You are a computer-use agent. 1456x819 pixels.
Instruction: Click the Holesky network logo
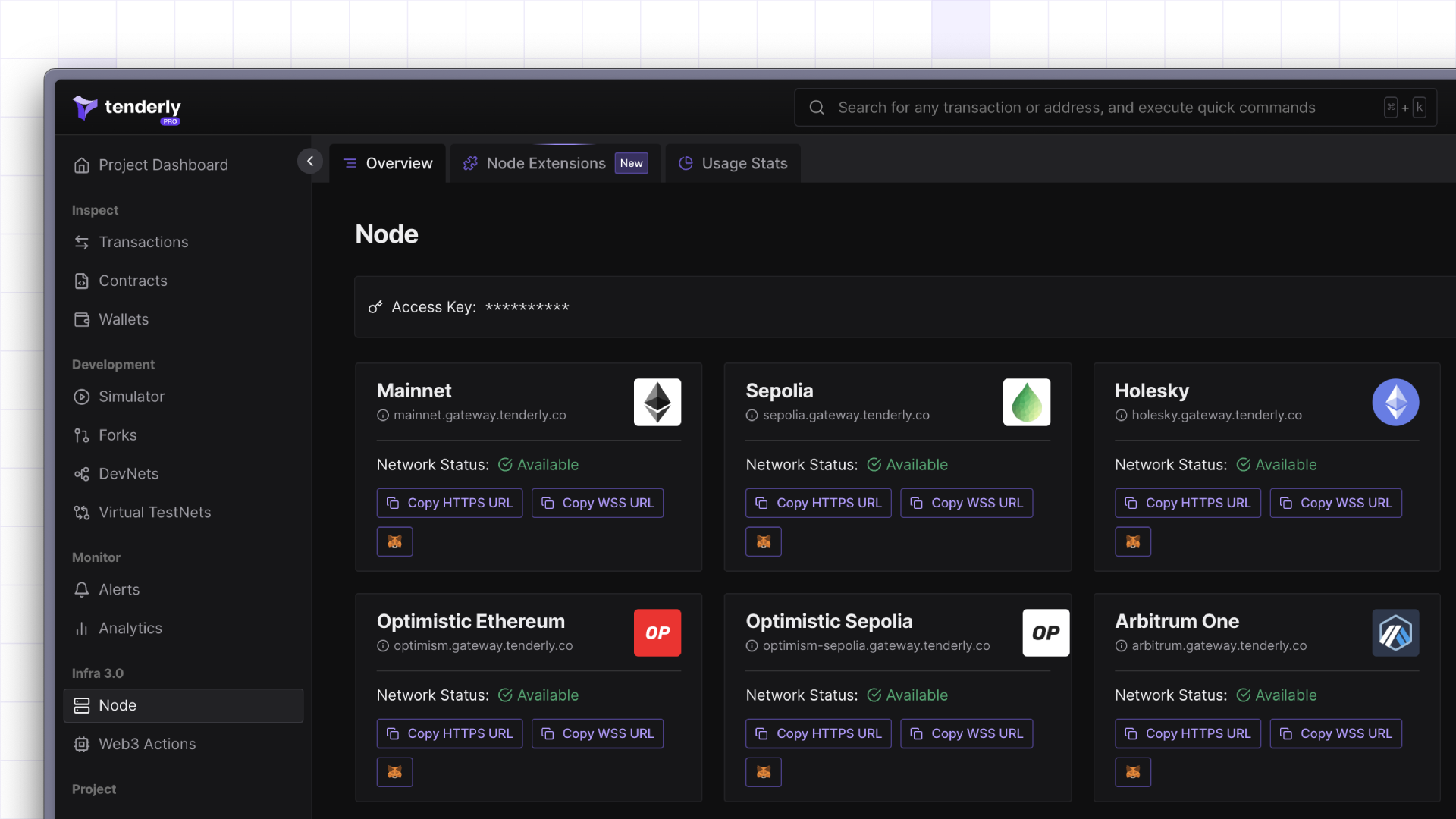(1395, 402)
